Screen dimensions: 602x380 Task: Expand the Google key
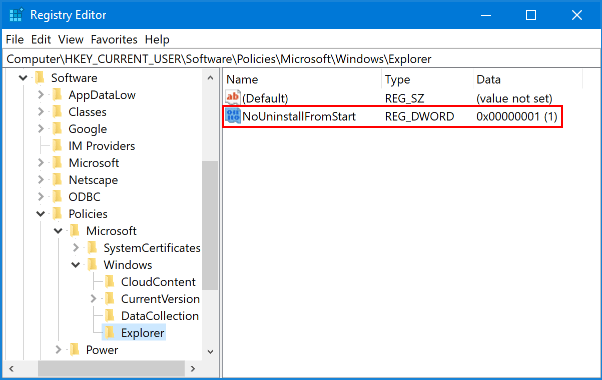(x=41, y=129)
